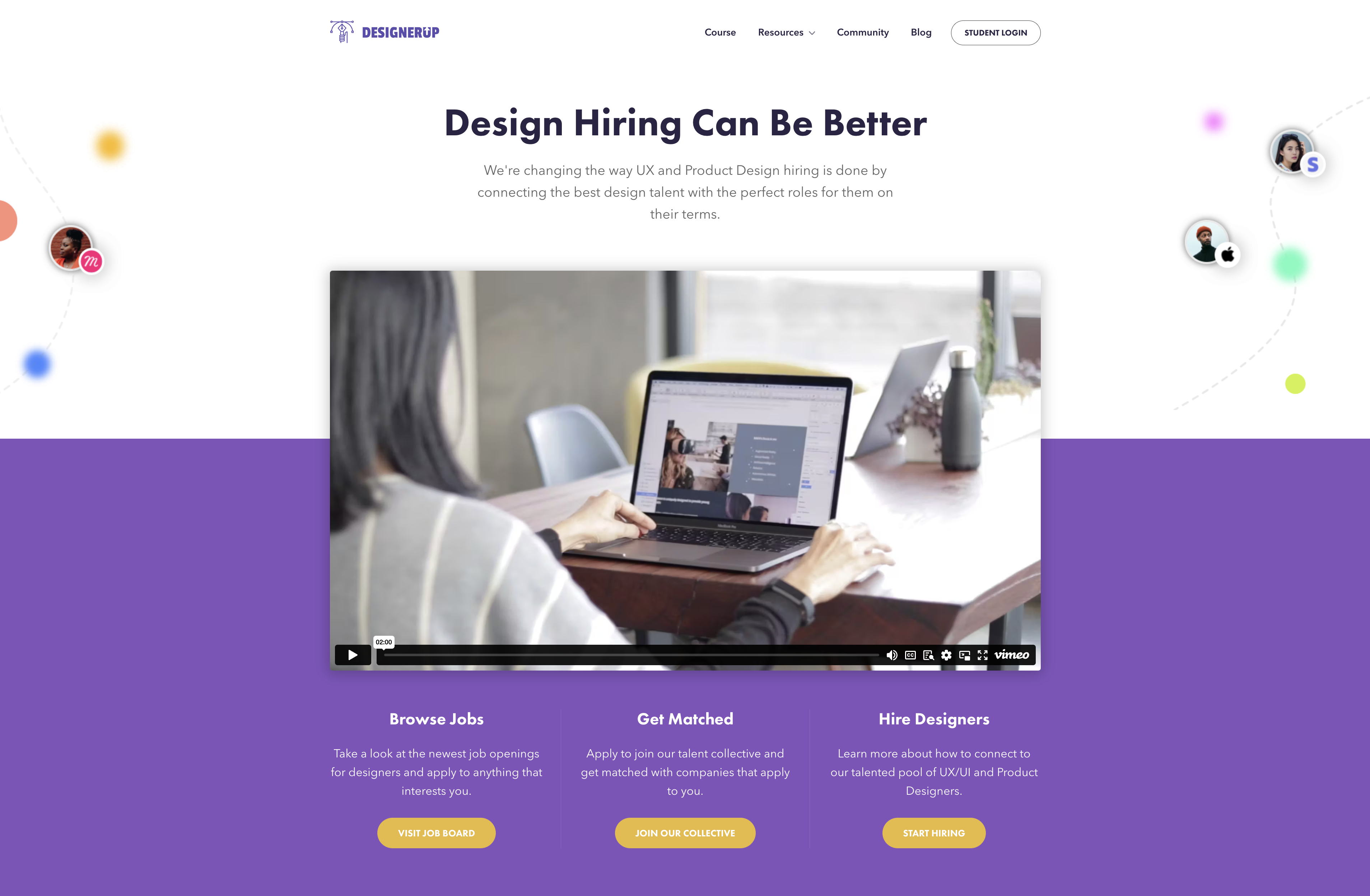Select the Course menu item
The width and height of the screenshot is (1370, 896).
click(720, 32)
